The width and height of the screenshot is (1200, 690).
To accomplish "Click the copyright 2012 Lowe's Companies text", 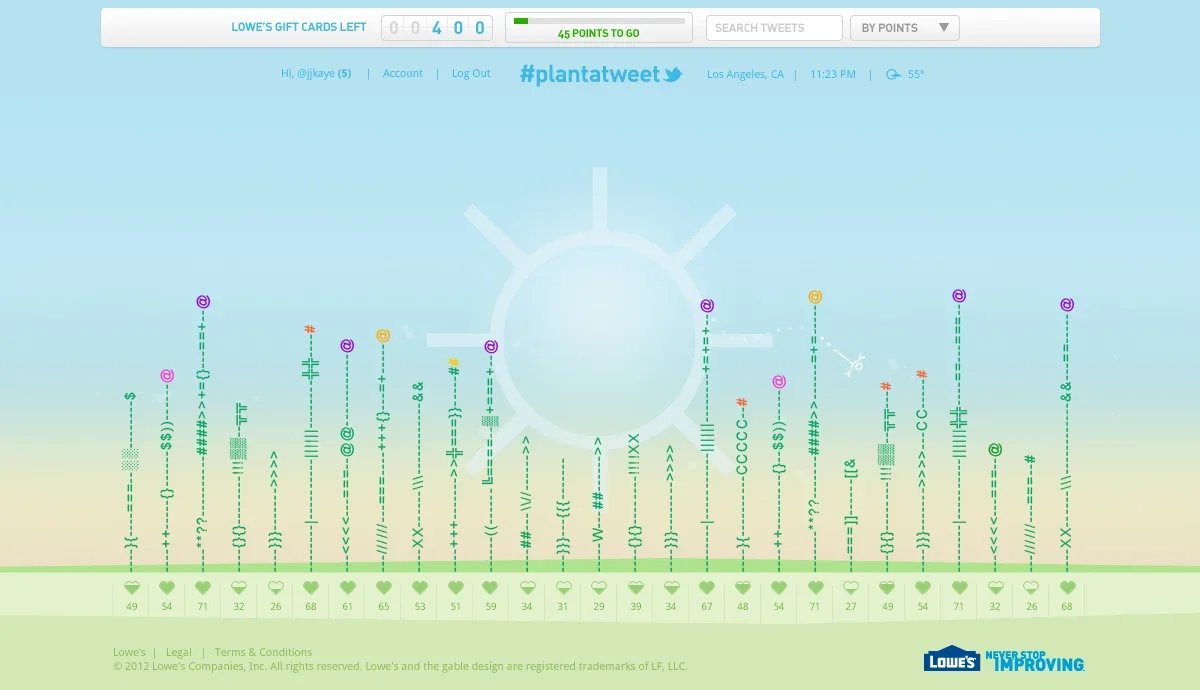I will (x=400, y=666).
